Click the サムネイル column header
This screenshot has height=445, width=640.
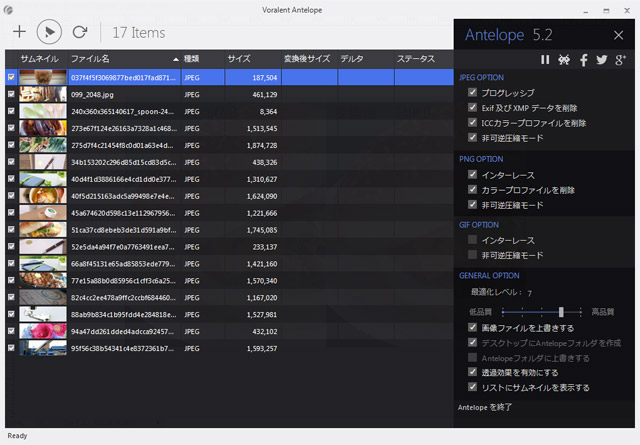40,59
